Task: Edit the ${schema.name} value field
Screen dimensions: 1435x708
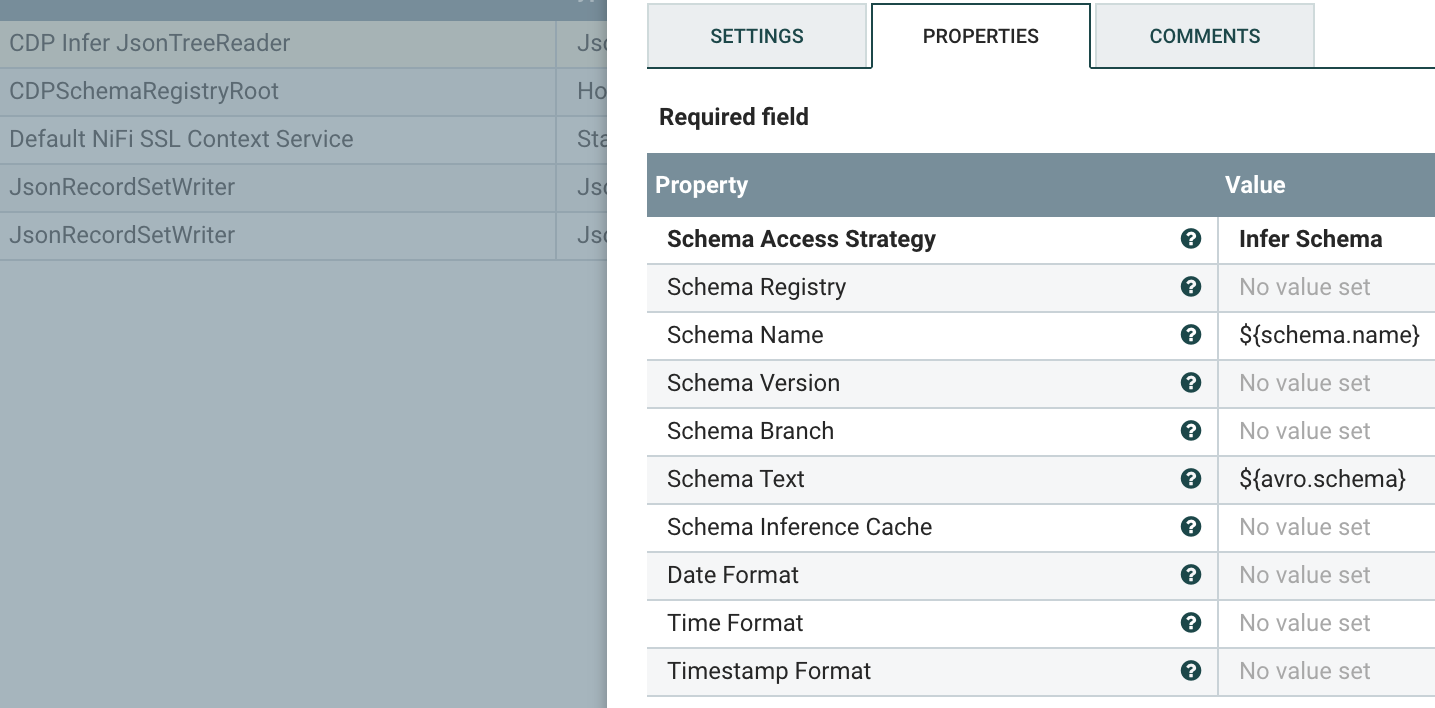Action: (x=1328, y=335)
